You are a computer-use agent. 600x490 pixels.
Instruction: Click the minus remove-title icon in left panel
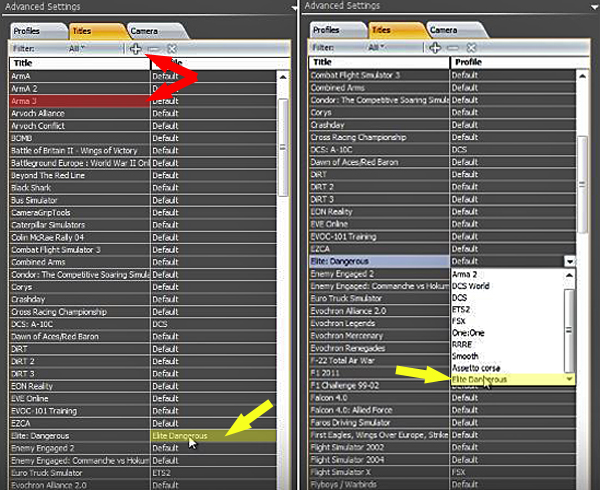[154, 49]
